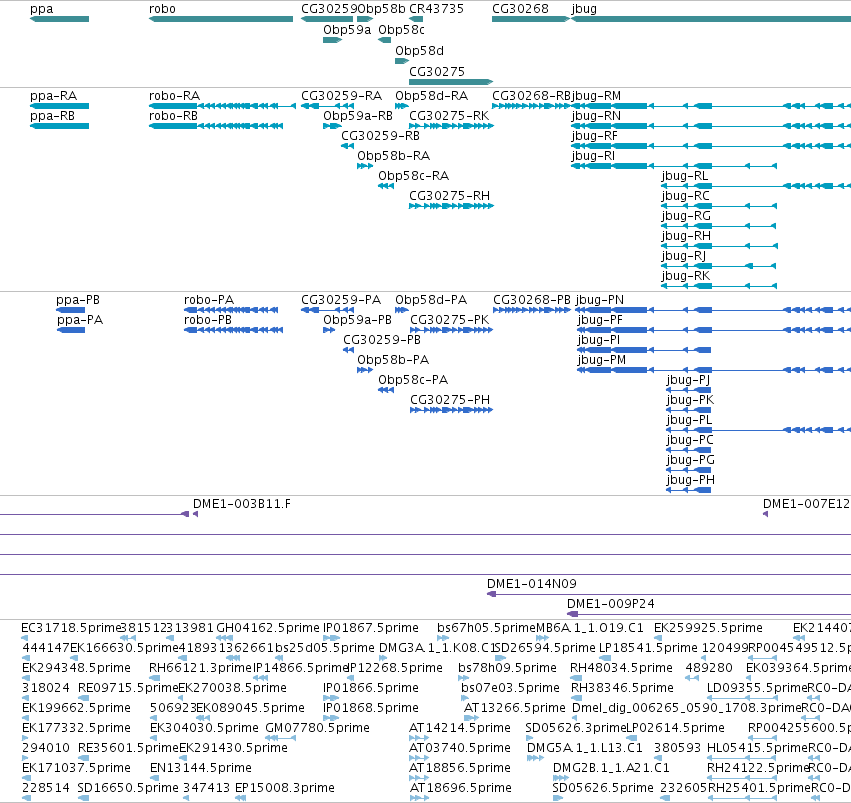Select the 'jbug-PI' protein label

point(599,340)
